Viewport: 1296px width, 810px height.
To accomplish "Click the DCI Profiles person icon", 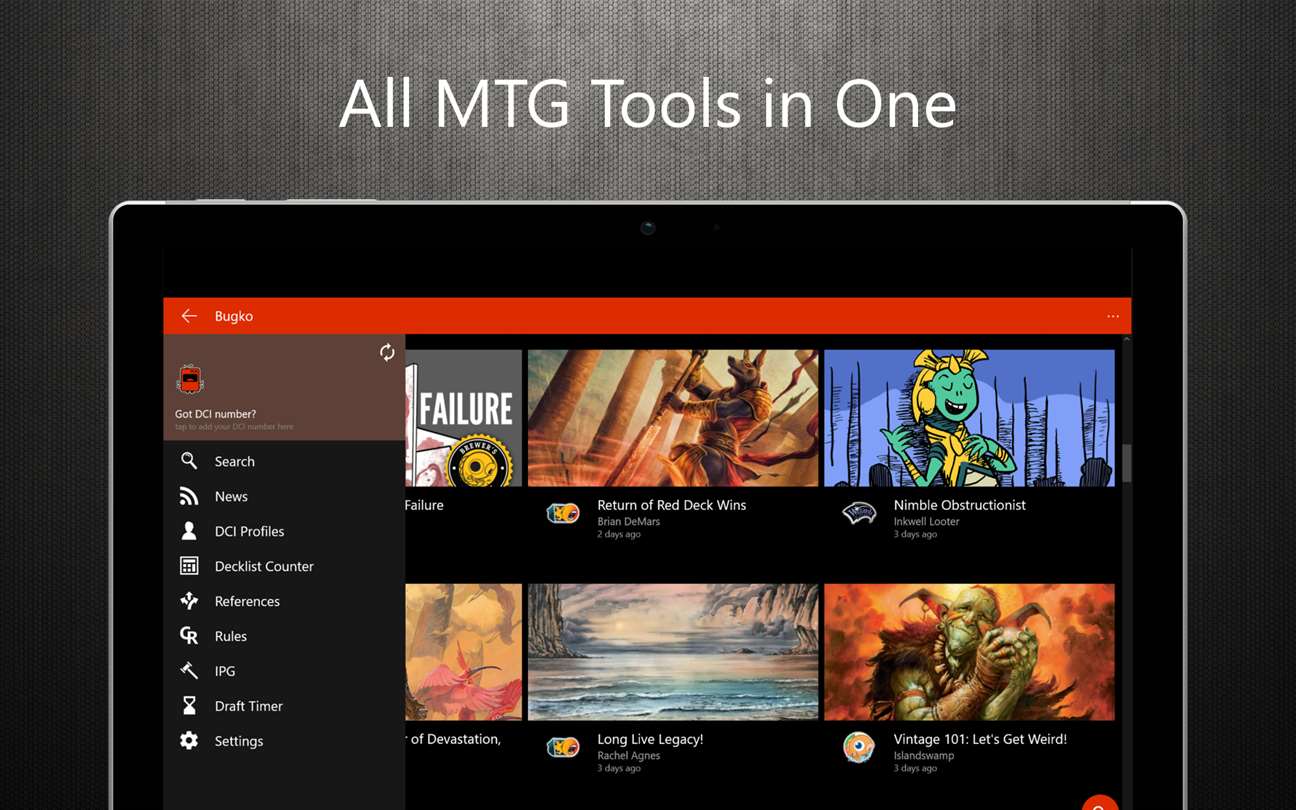I will pos(189,531).
